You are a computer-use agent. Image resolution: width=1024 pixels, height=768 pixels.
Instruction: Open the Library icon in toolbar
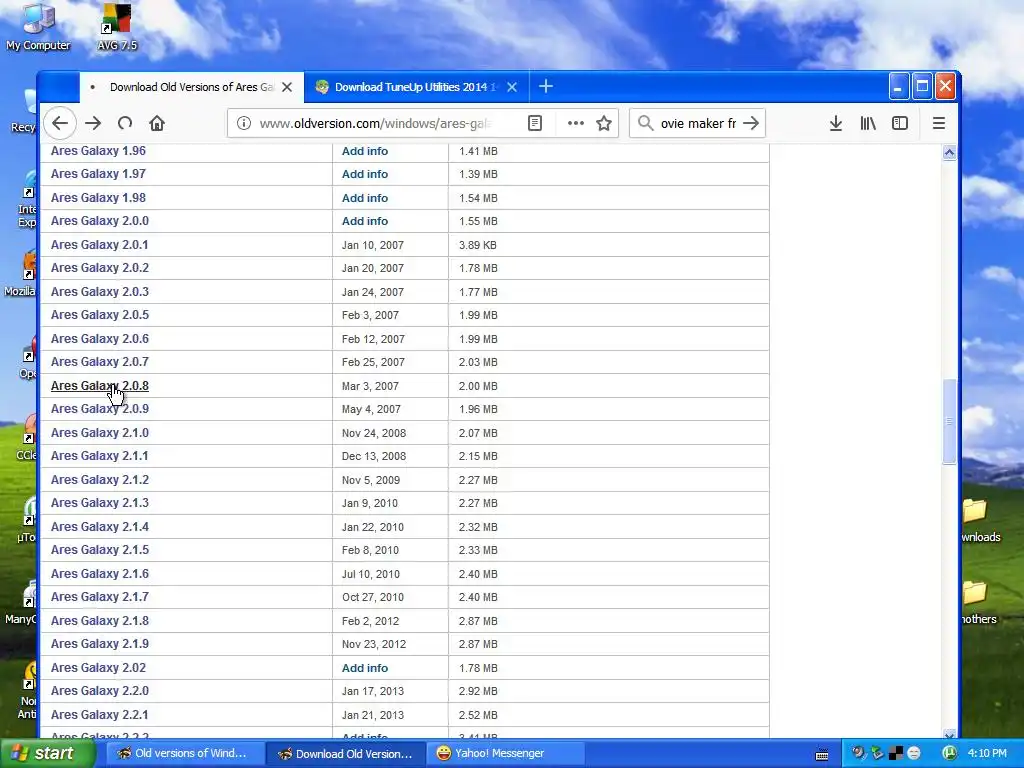868,123
